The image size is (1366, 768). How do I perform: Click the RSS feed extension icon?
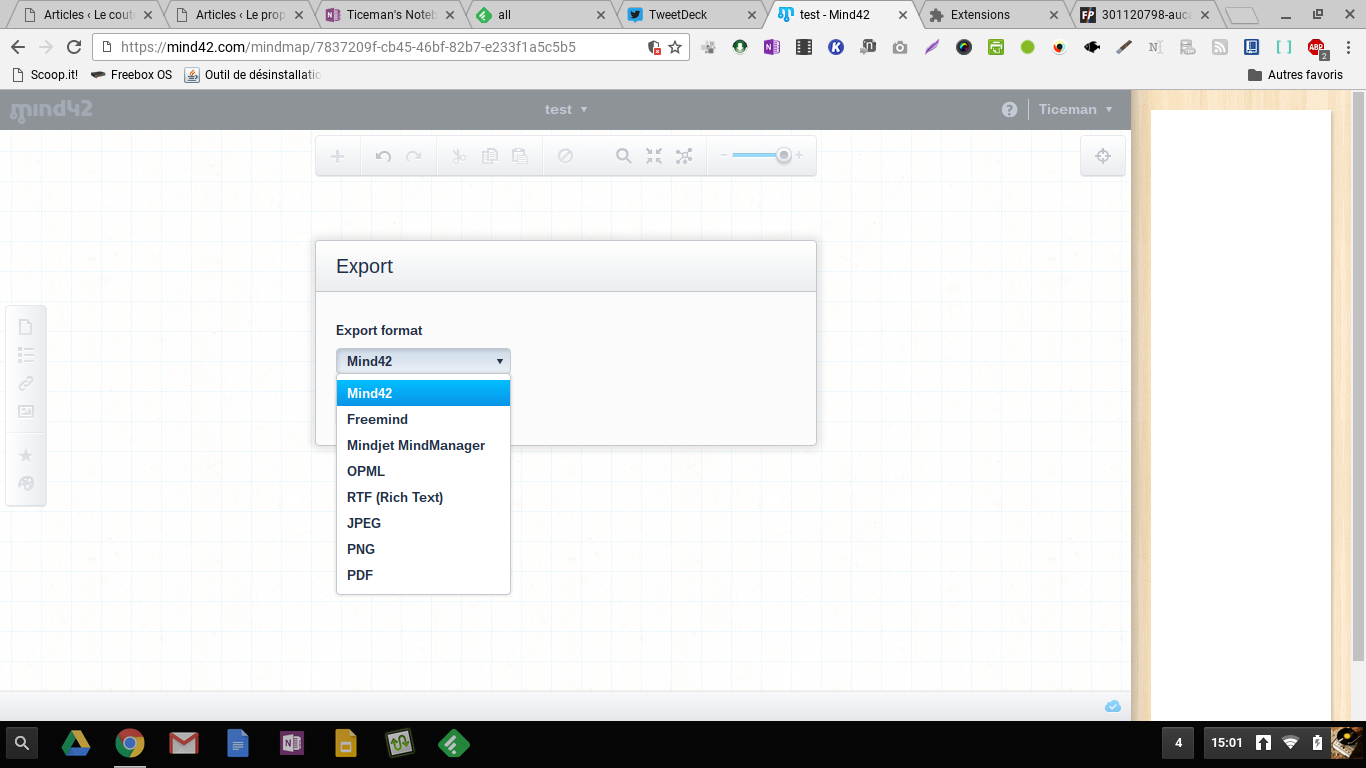tap(1219, 47)
